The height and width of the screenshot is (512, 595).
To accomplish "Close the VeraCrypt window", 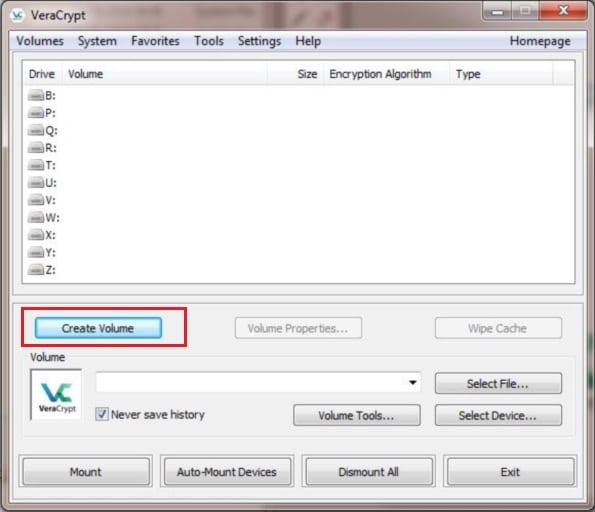I will tap(564, 10).
